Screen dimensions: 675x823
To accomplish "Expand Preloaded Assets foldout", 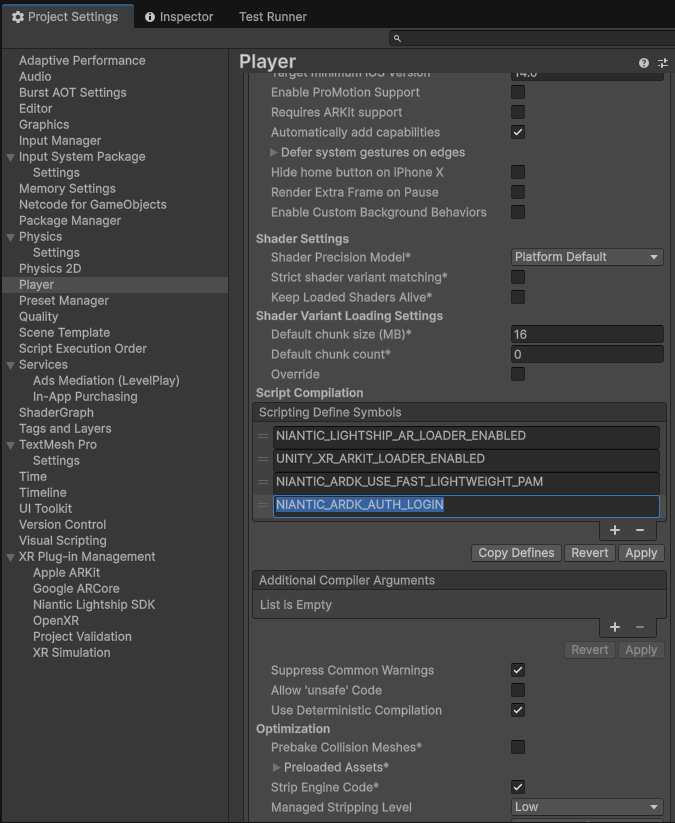I will [x=277, y=767].
